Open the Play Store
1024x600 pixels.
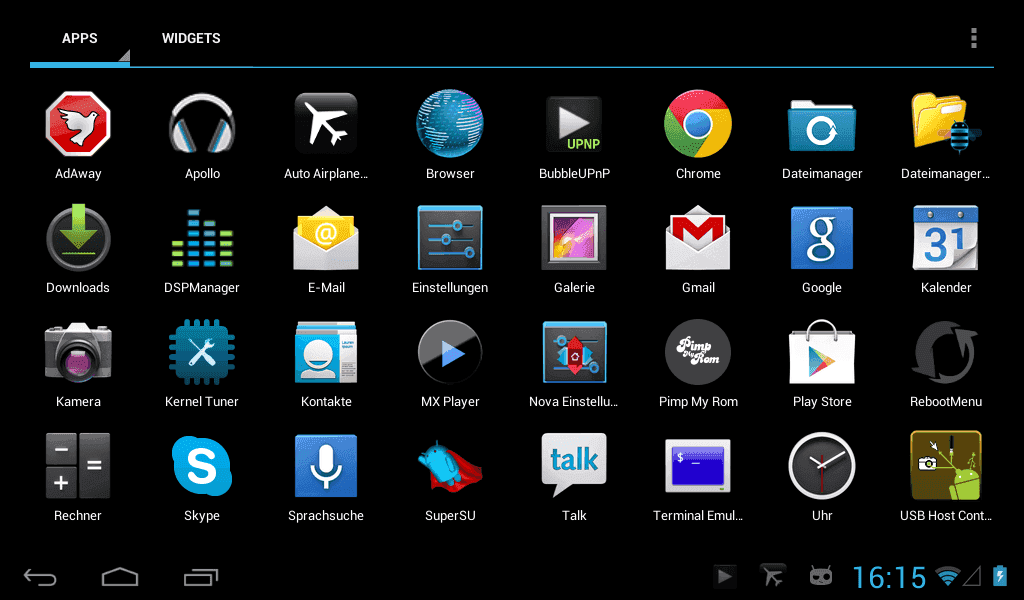point(822,352)
